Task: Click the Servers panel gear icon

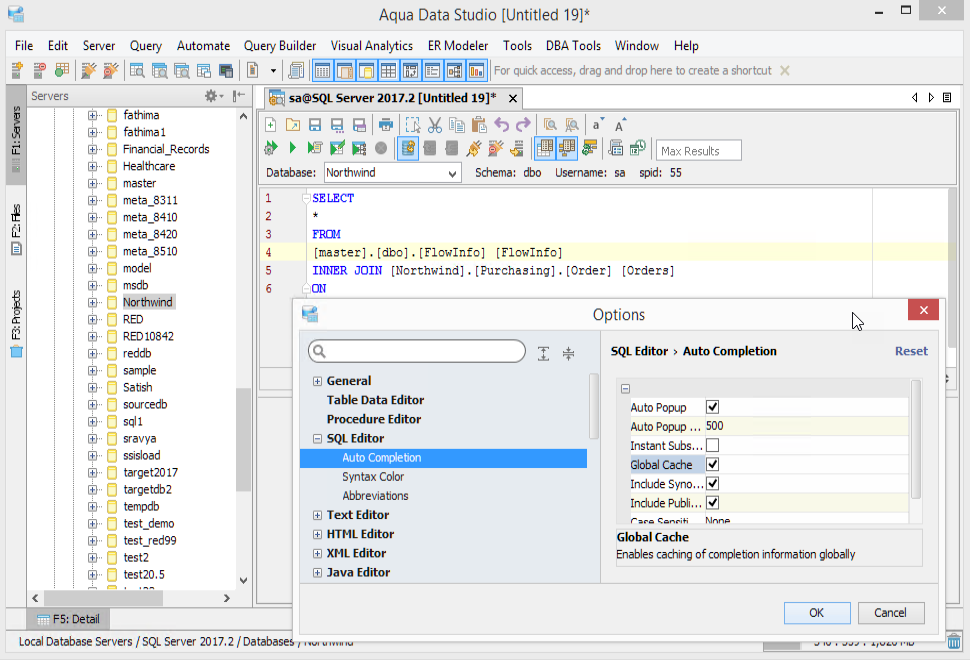Action: [x=211, y=96]
